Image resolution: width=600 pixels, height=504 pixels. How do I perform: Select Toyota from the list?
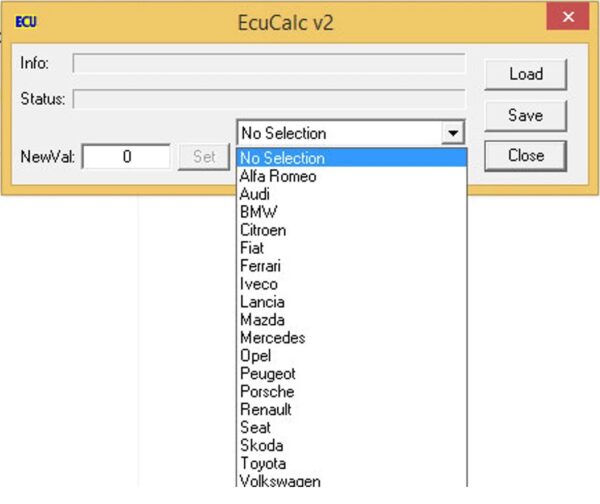(352, 464)
